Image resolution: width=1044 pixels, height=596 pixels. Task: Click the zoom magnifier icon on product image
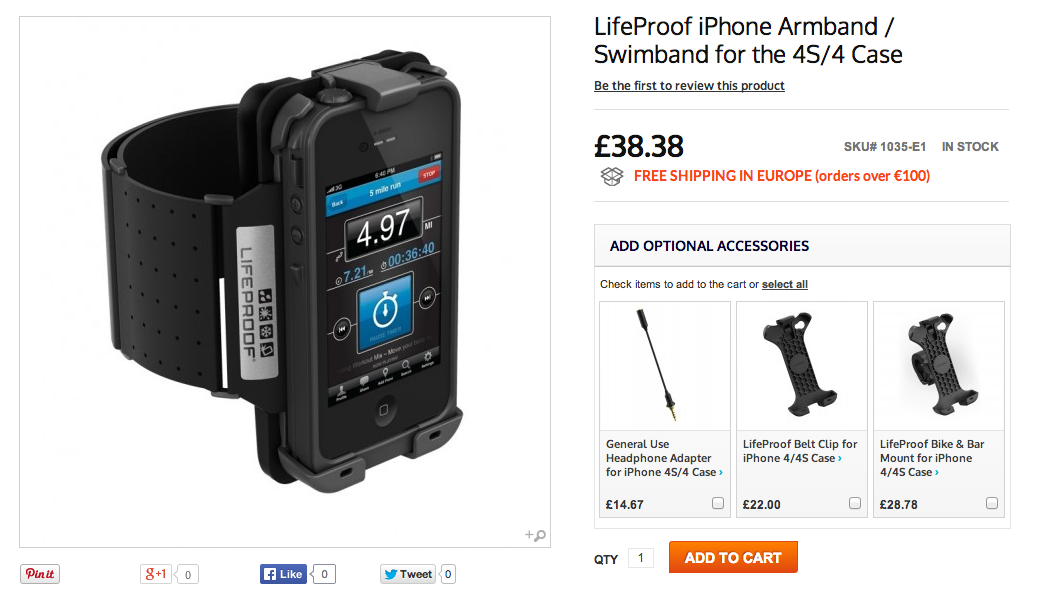535,535
